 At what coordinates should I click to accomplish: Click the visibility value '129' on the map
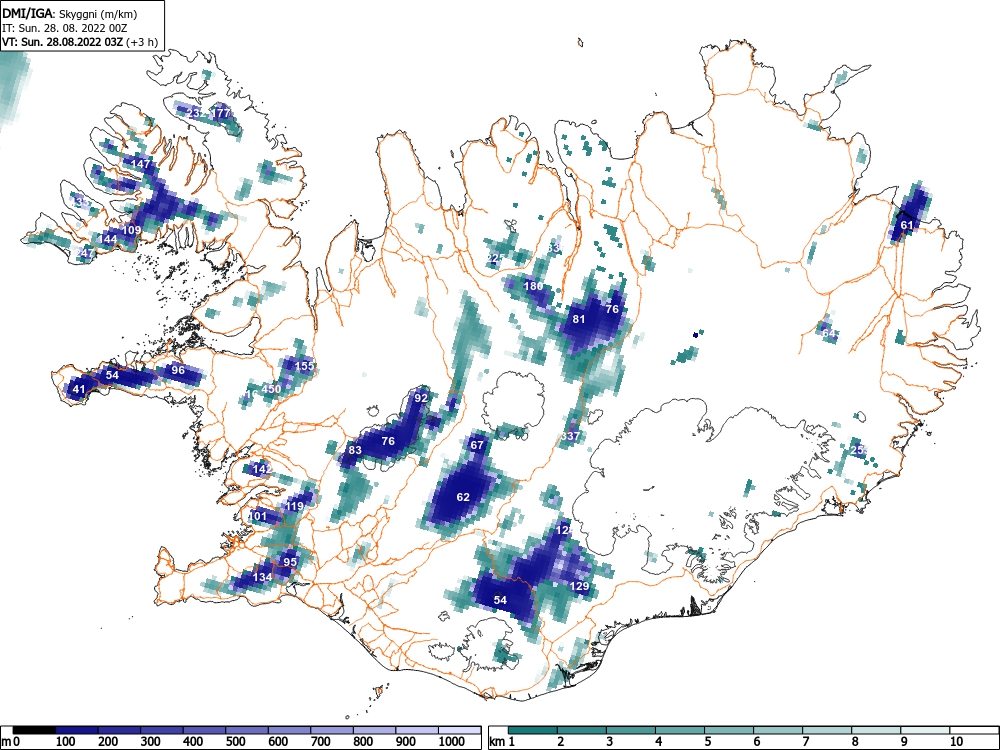(579, 586)
